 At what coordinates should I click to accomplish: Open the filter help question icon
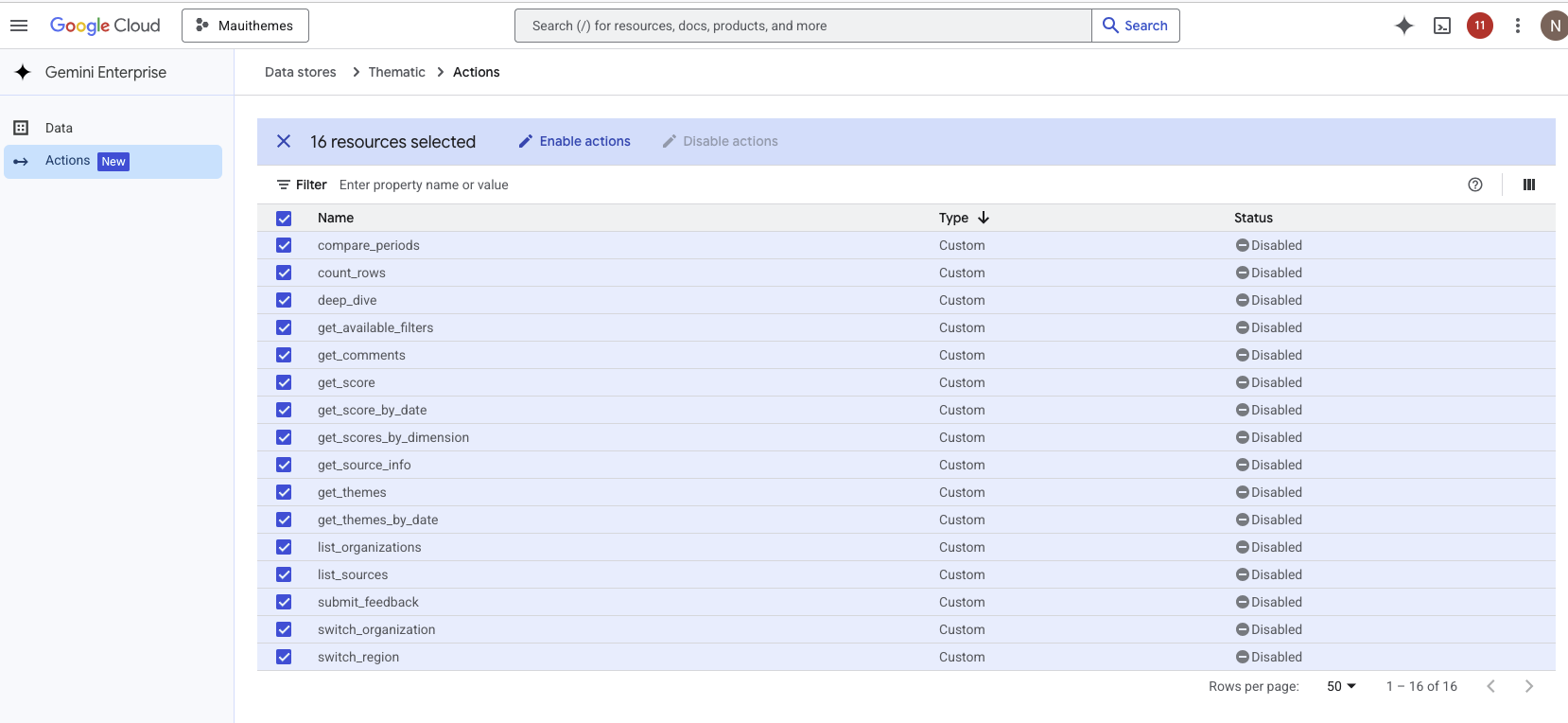coord(1475,185)
